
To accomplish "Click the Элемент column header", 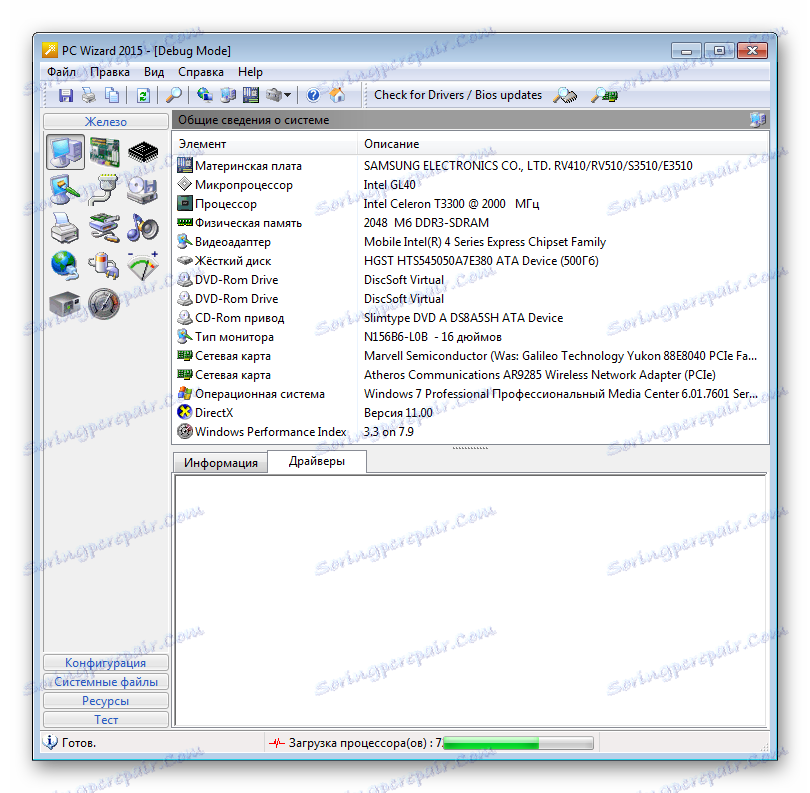I will 265,144.
